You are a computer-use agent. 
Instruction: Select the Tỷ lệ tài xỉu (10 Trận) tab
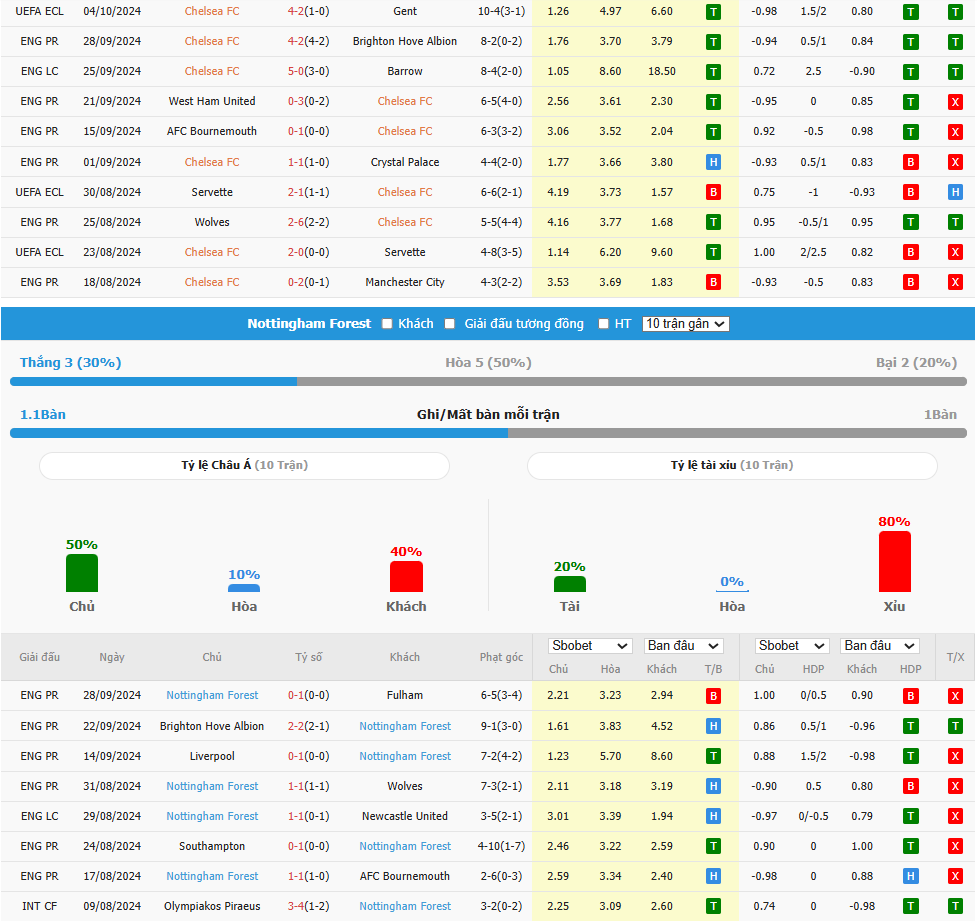(x=732, y=465)
